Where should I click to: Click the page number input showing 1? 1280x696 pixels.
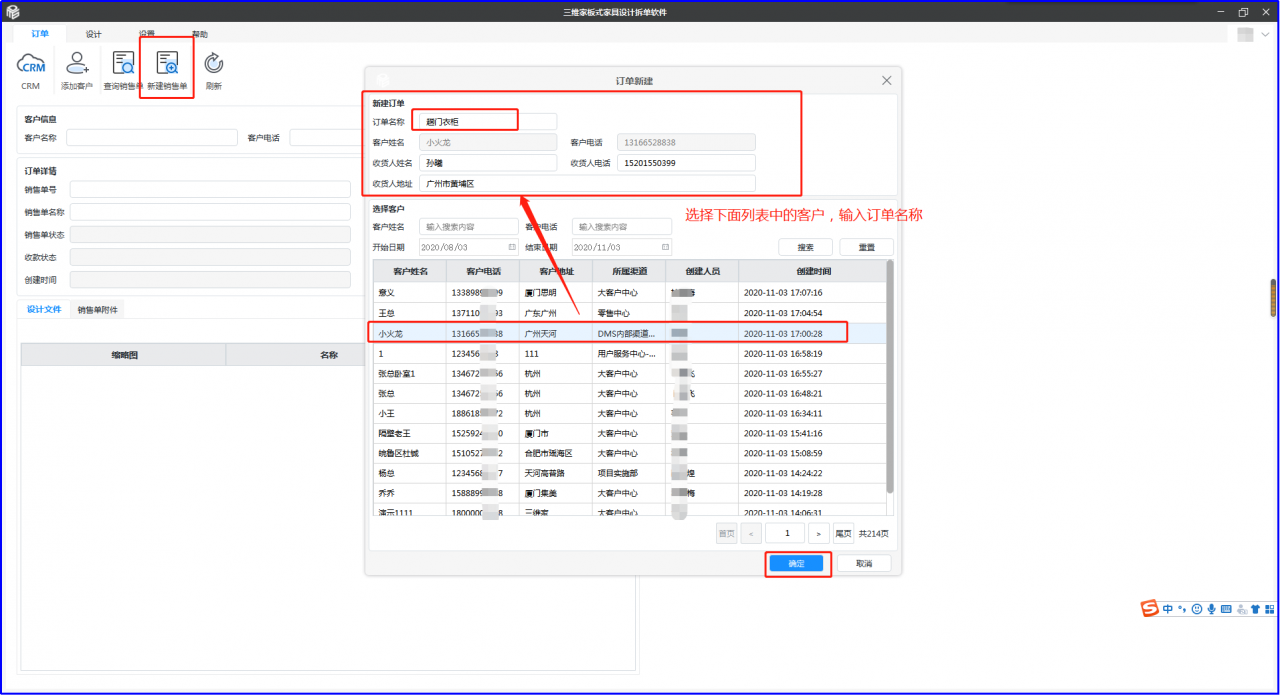785,534
